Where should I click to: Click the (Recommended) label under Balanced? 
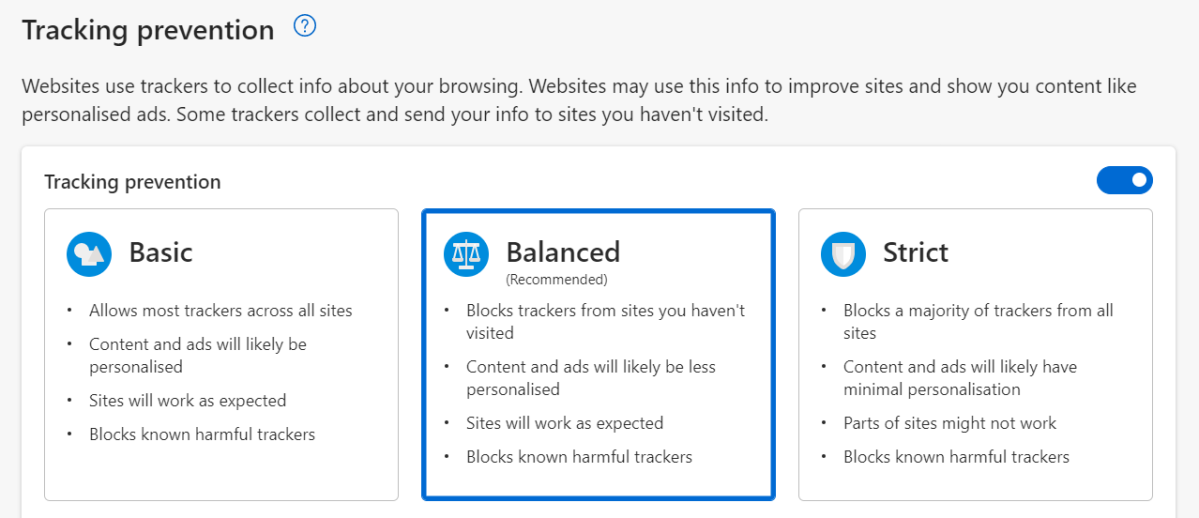tap(557, 279)
